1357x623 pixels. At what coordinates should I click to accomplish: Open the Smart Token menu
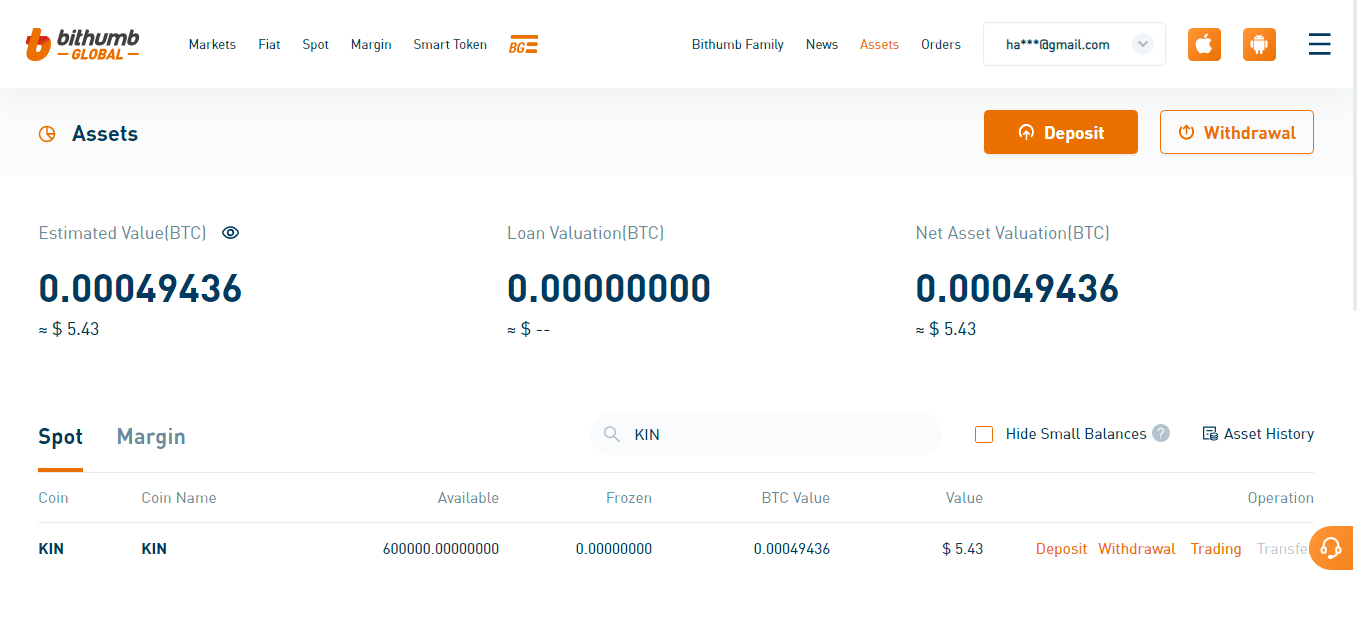coord(450,45)
